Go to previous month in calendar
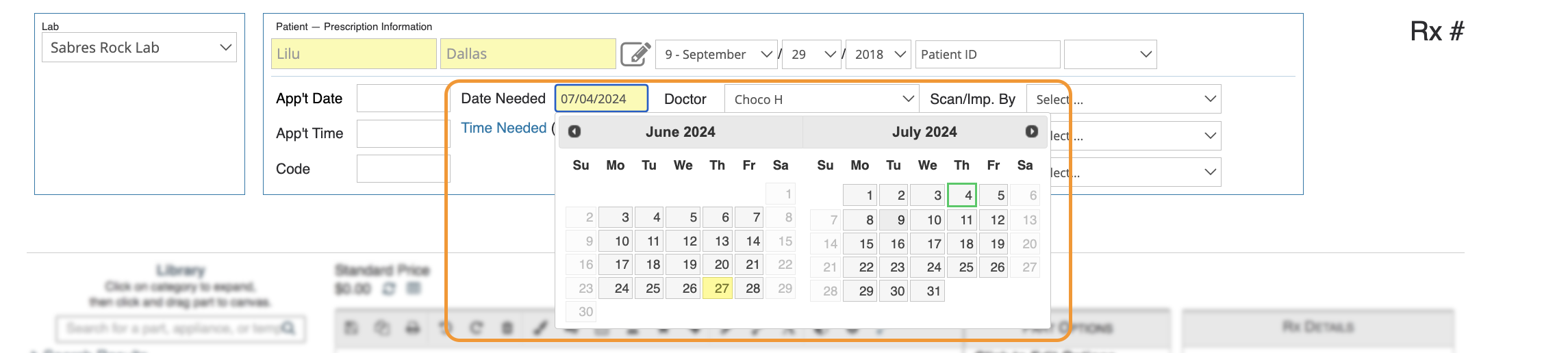Image resolution: width=1568 pixels, height=353 pixels. (574, 131)
